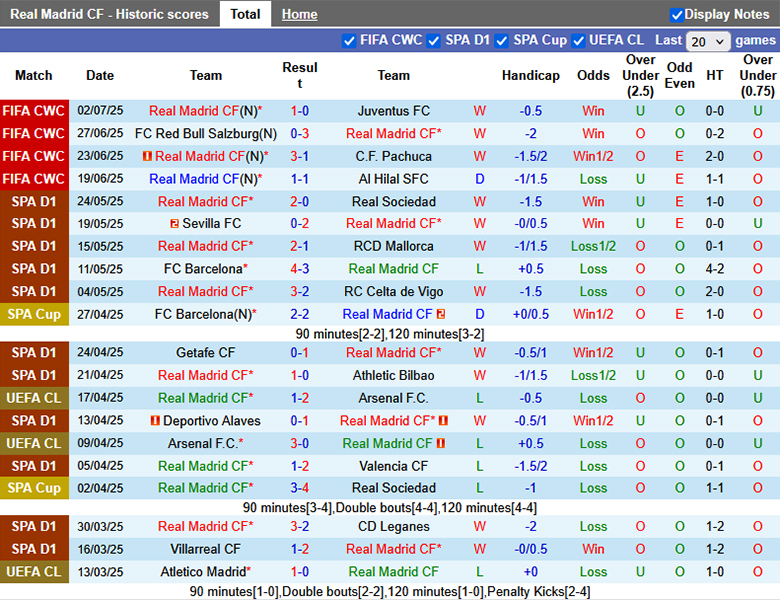Click the 0-3 result of Salzburg match
The height and width of the screenshot is (600, 780).
click(x=299, y=134)
